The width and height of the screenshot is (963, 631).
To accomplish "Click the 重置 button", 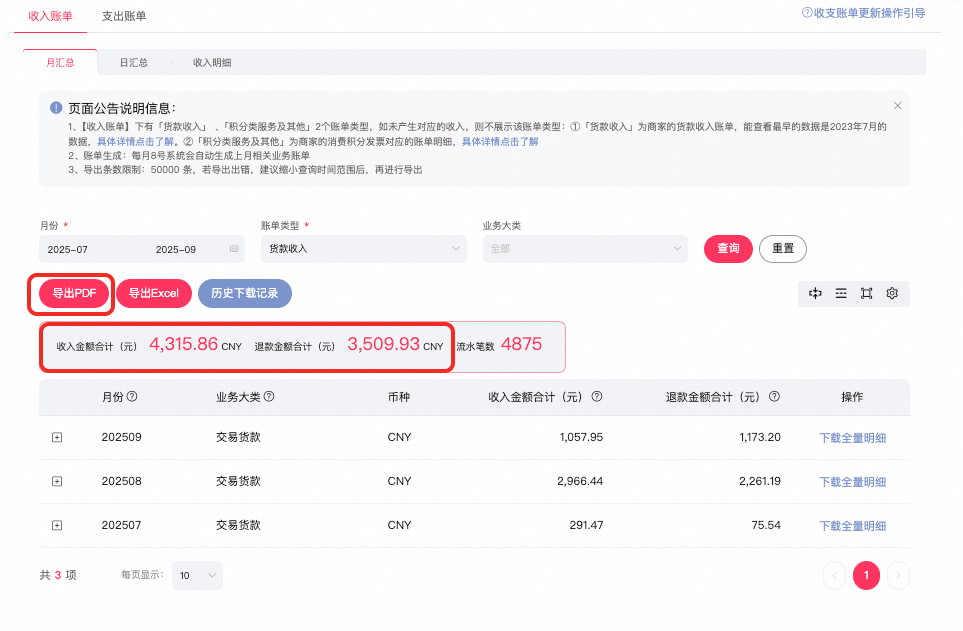I will coord(782,249).
